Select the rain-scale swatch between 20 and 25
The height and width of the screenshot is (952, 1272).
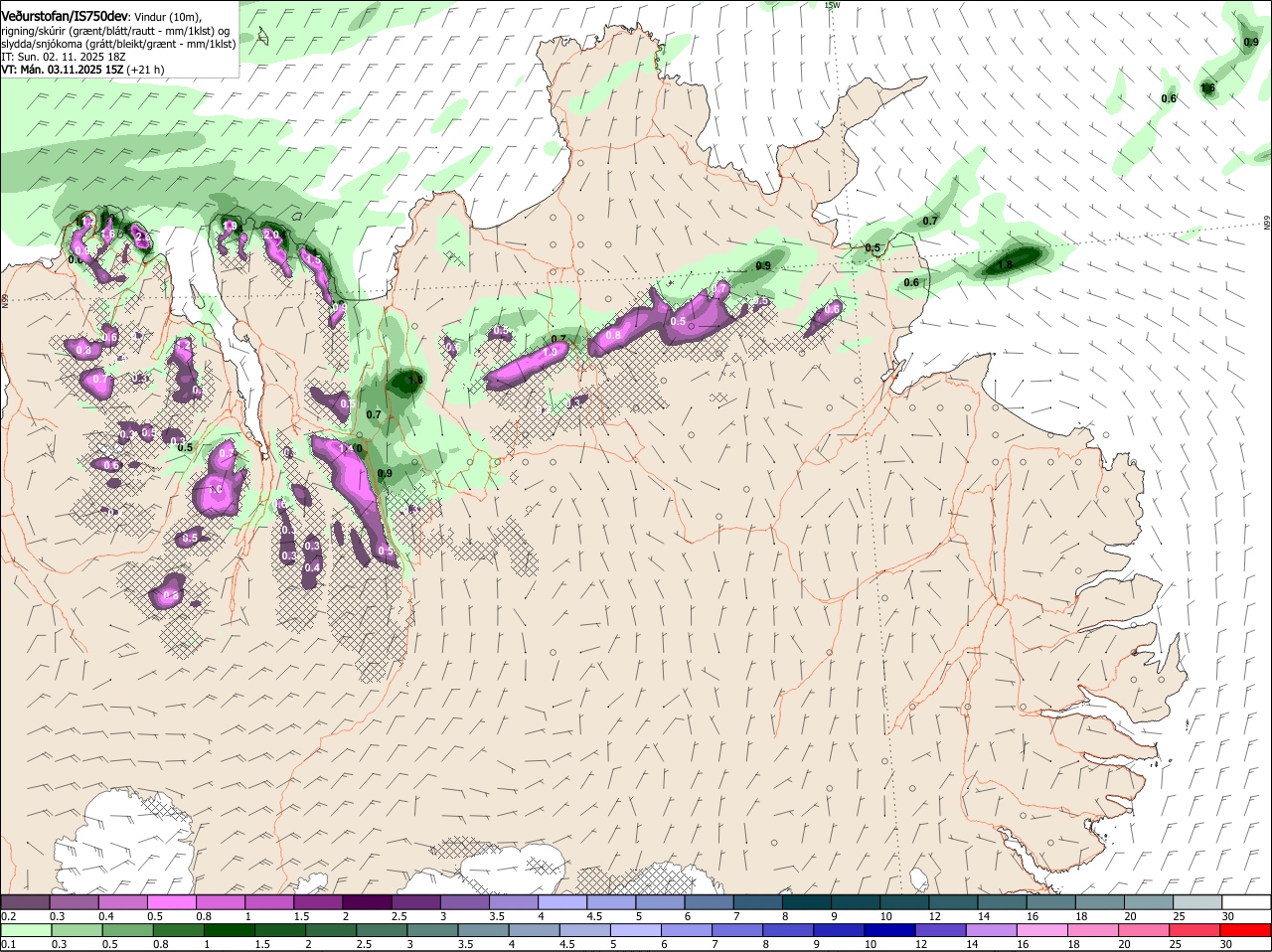pyautogui.click(x=1144, y=930)
